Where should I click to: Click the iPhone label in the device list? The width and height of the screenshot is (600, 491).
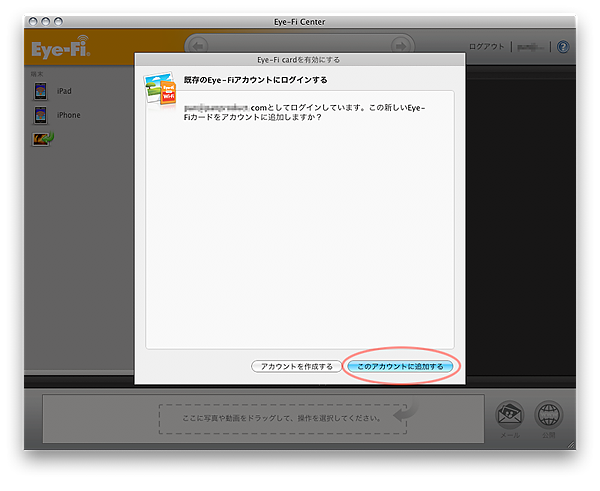coord(69,115)
